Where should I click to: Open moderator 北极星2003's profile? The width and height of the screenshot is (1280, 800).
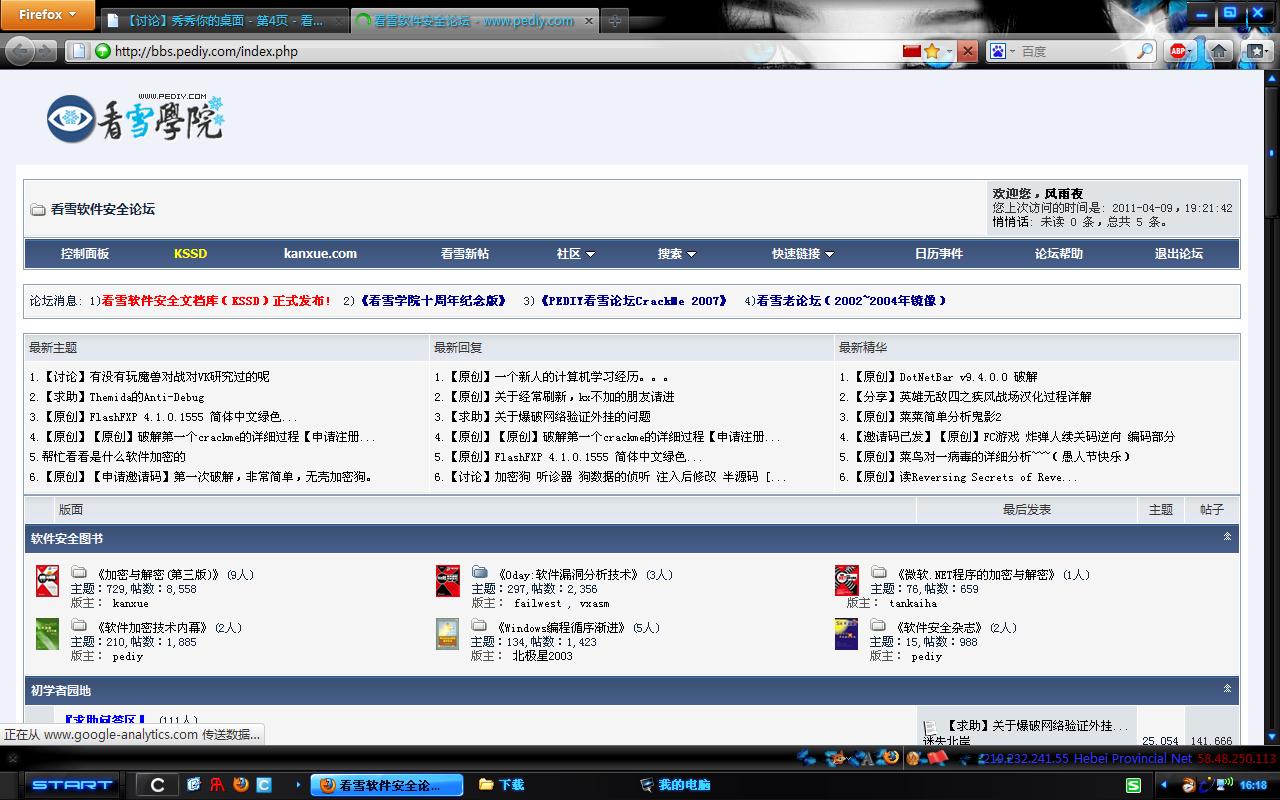tap(543, 656)
